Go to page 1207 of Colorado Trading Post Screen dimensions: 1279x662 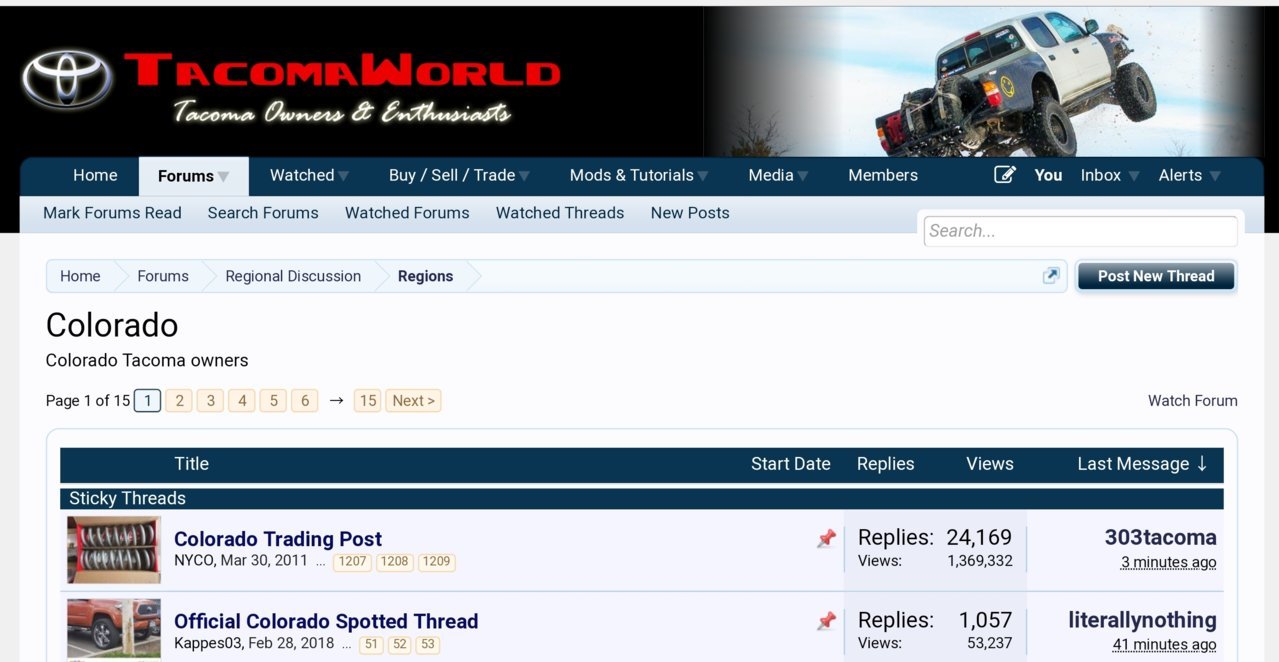352,562
